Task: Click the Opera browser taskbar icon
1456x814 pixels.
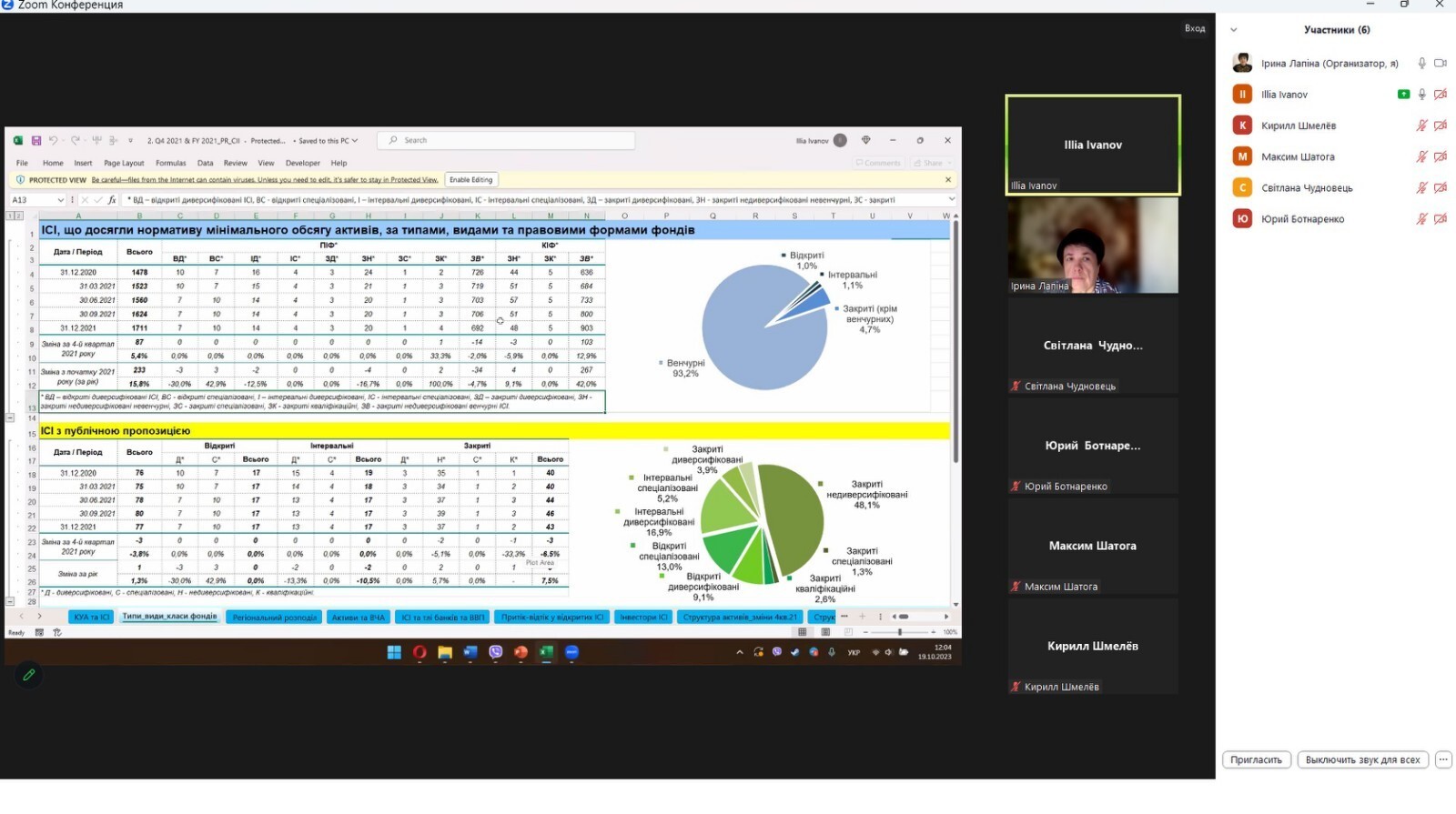Action: pos(420,652)
